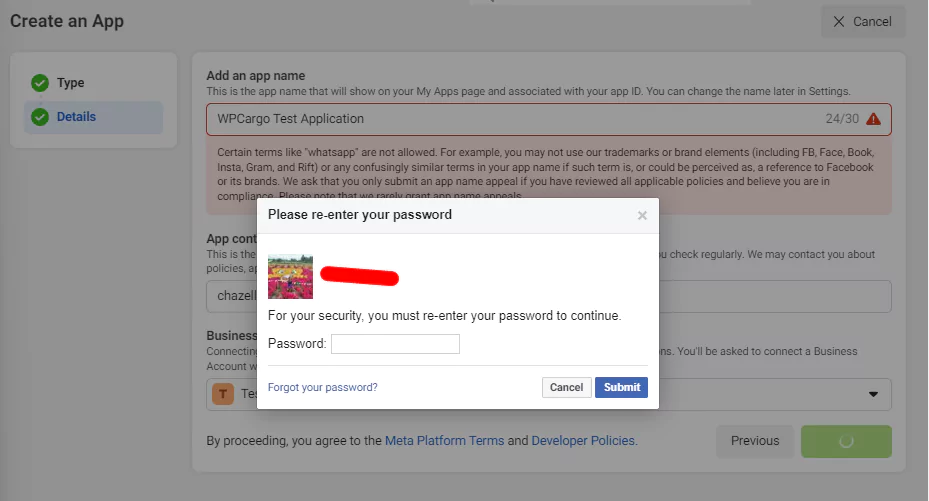
Task: Open the Meta Platform Terms link
Action: tap(444, 441)
